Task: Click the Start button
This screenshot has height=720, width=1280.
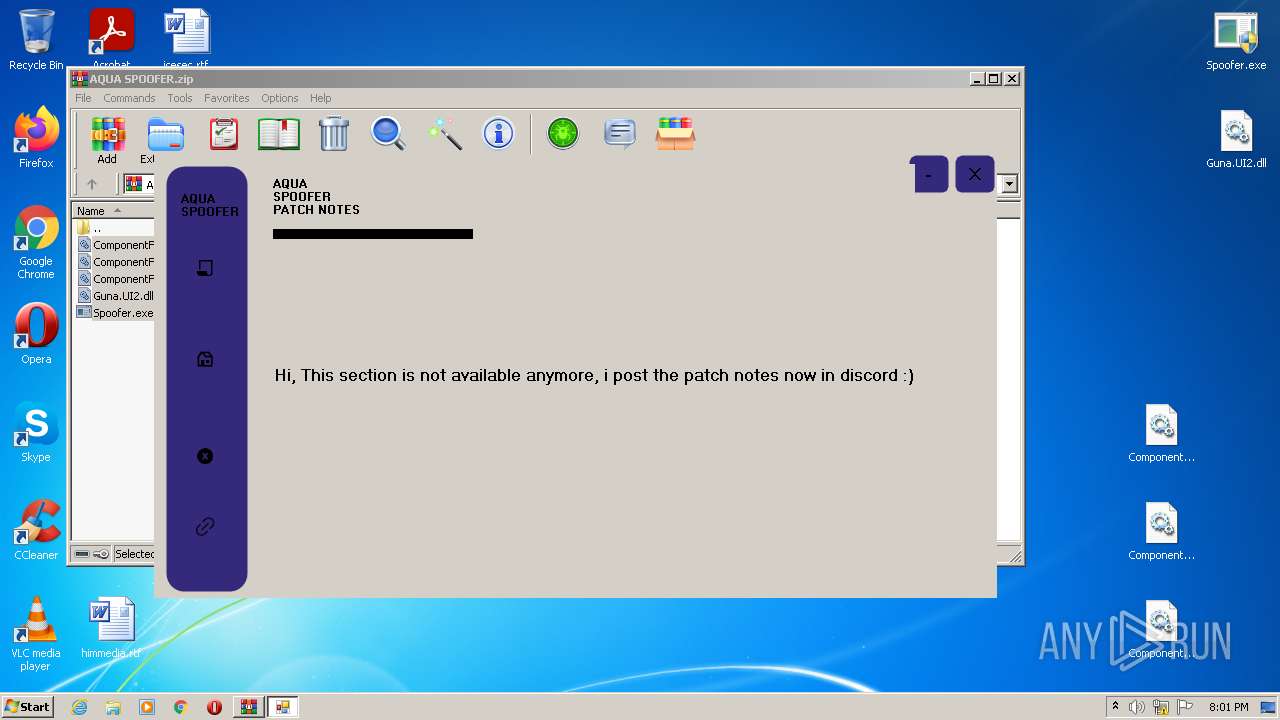Action: click(x=28, y=707)
